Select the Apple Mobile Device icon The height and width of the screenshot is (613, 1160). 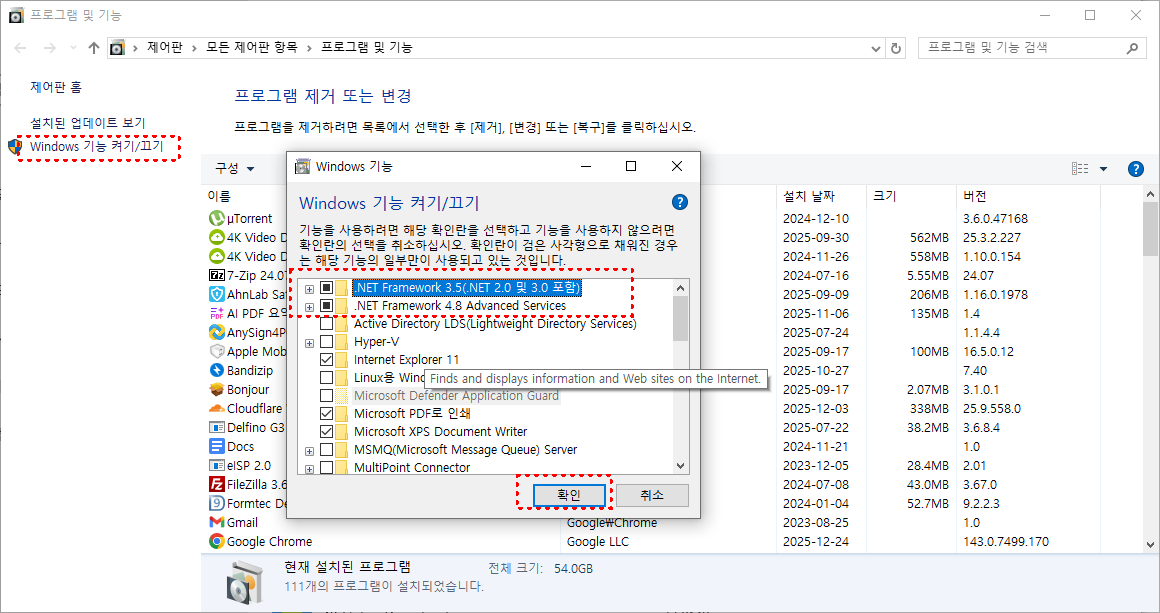coord(217,351)
